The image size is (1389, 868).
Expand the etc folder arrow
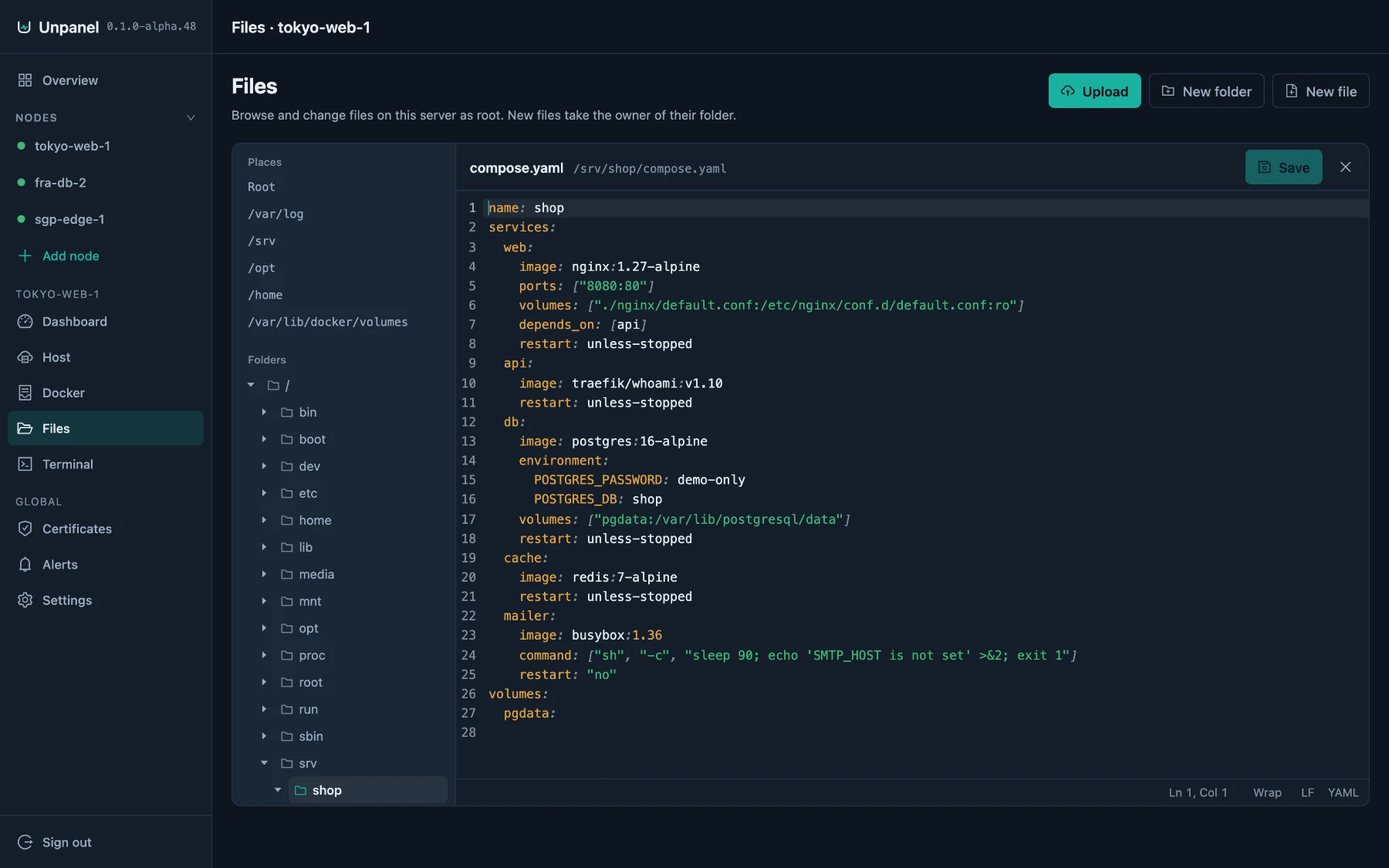pyautogui.click(x=264, y=493)
